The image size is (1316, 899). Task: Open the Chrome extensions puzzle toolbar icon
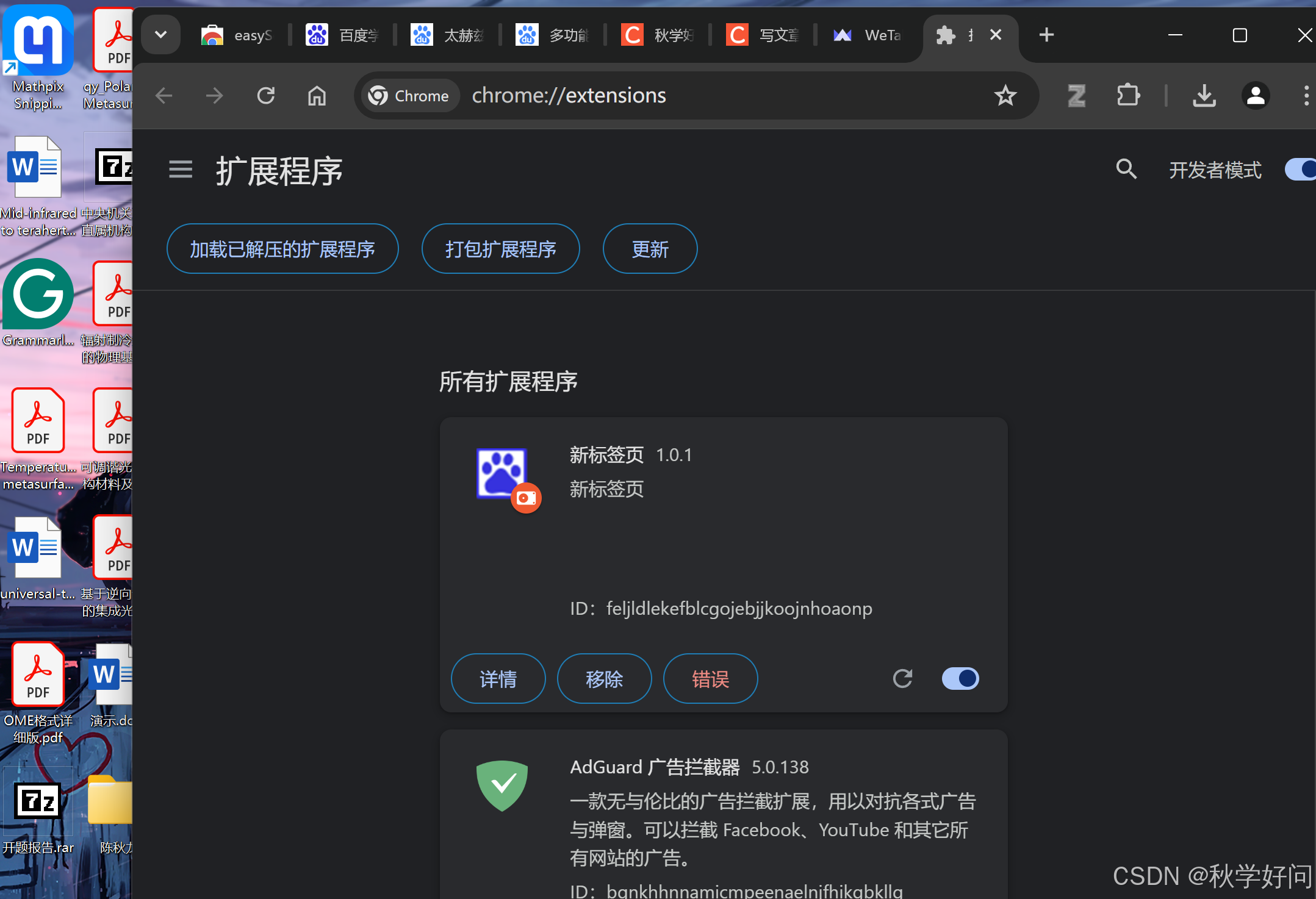point(1128,96)
